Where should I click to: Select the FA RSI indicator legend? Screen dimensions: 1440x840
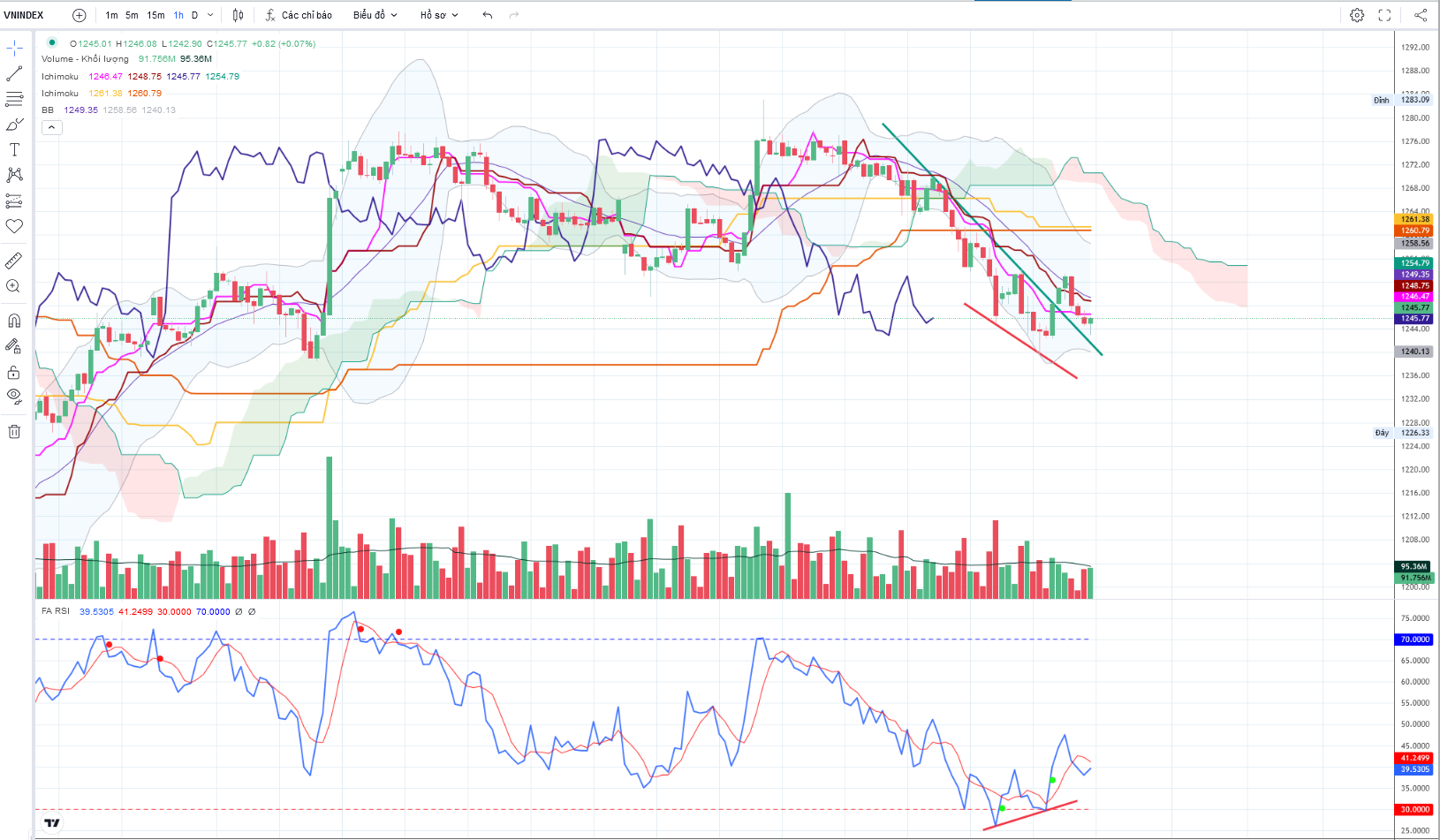coord(56,611)
